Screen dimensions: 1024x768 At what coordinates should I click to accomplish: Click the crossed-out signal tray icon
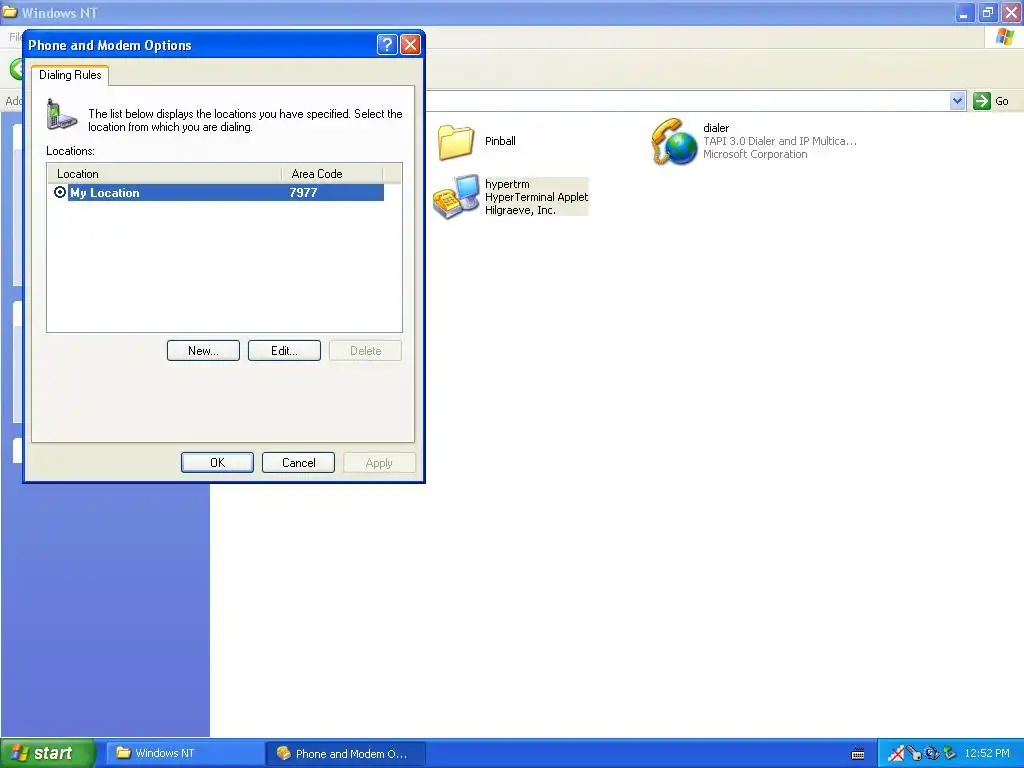pyautogui.click(x=897, y=754)
